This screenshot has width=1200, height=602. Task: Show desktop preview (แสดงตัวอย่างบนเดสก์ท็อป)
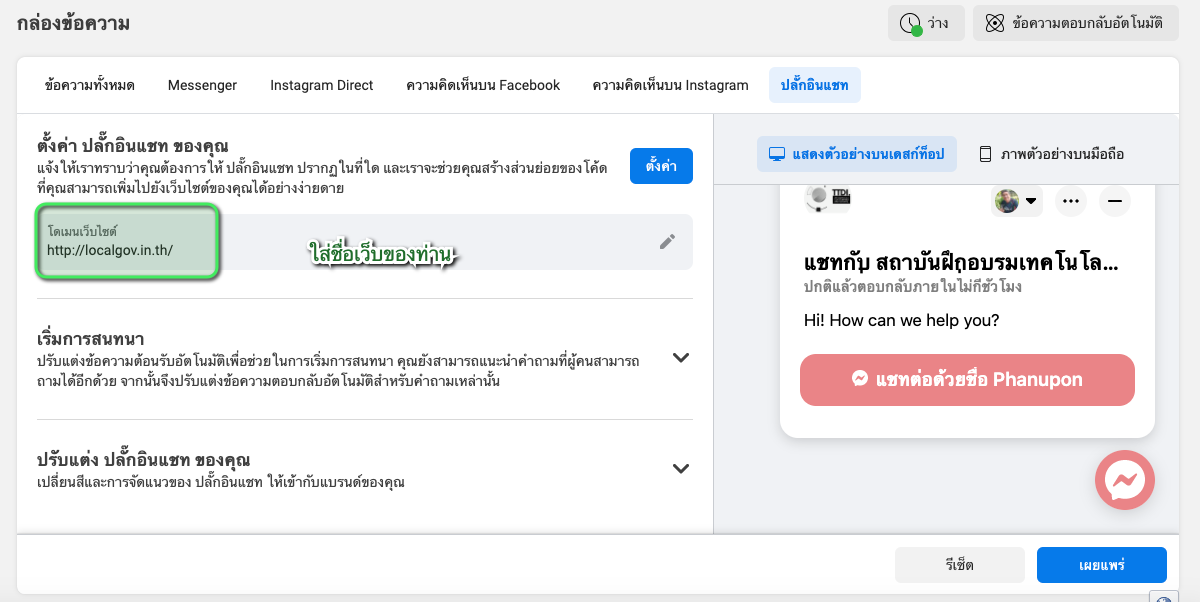click(x=857, y=154)
